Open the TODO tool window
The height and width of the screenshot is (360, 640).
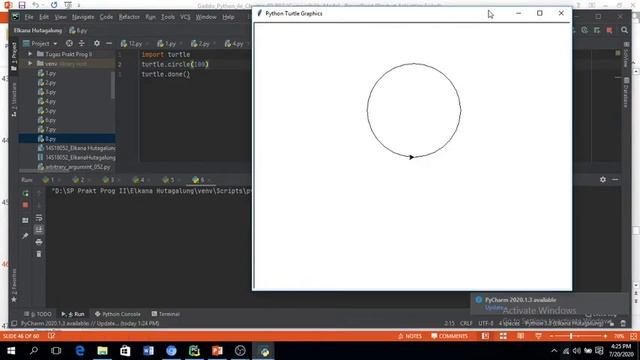tap(38, 314)
